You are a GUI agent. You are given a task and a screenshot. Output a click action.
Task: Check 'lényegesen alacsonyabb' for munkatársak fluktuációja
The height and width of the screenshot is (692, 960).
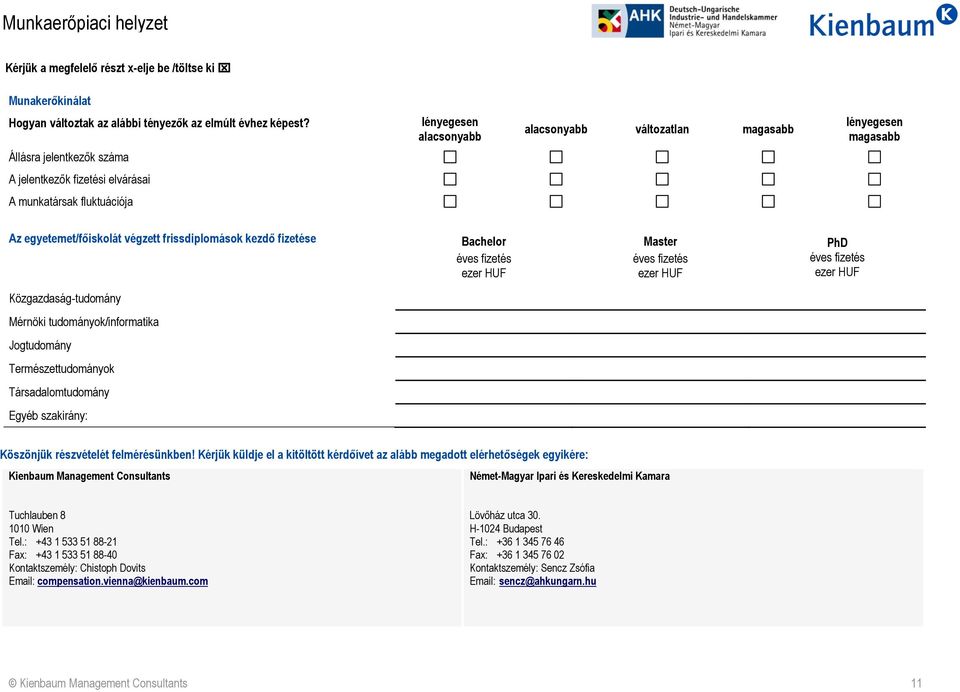pyautogui.click(x=450, y=201)
